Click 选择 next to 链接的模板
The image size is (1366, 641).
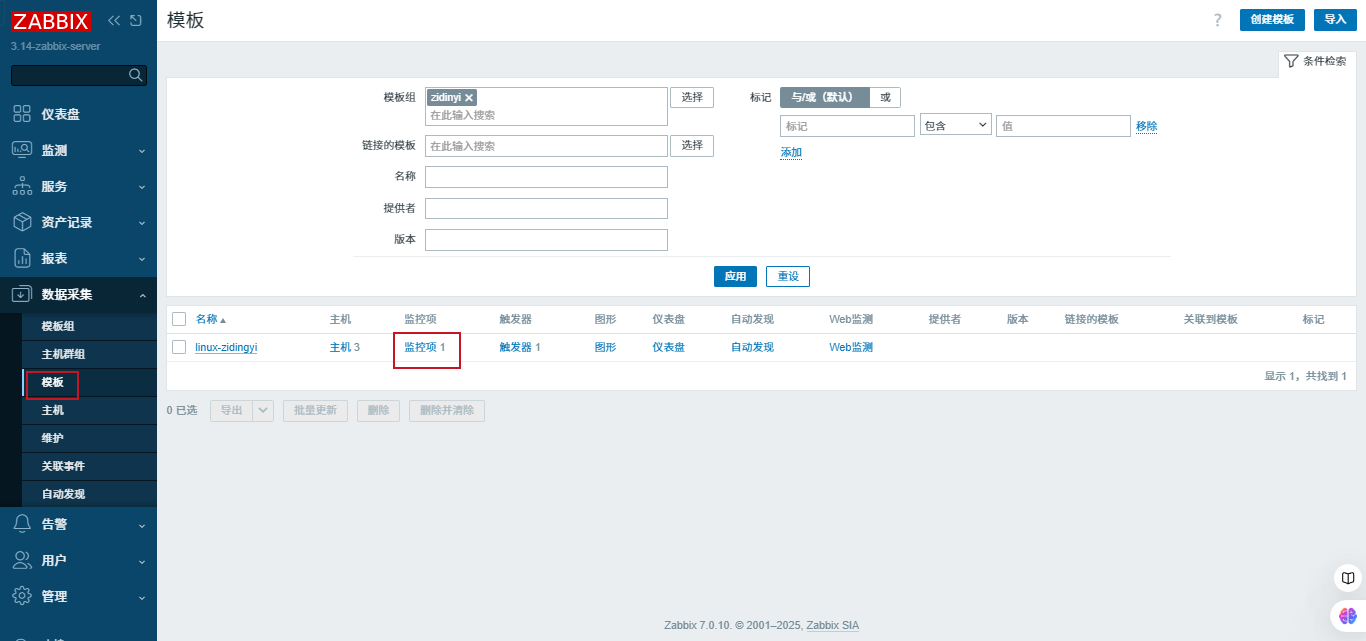coord(692,146)
